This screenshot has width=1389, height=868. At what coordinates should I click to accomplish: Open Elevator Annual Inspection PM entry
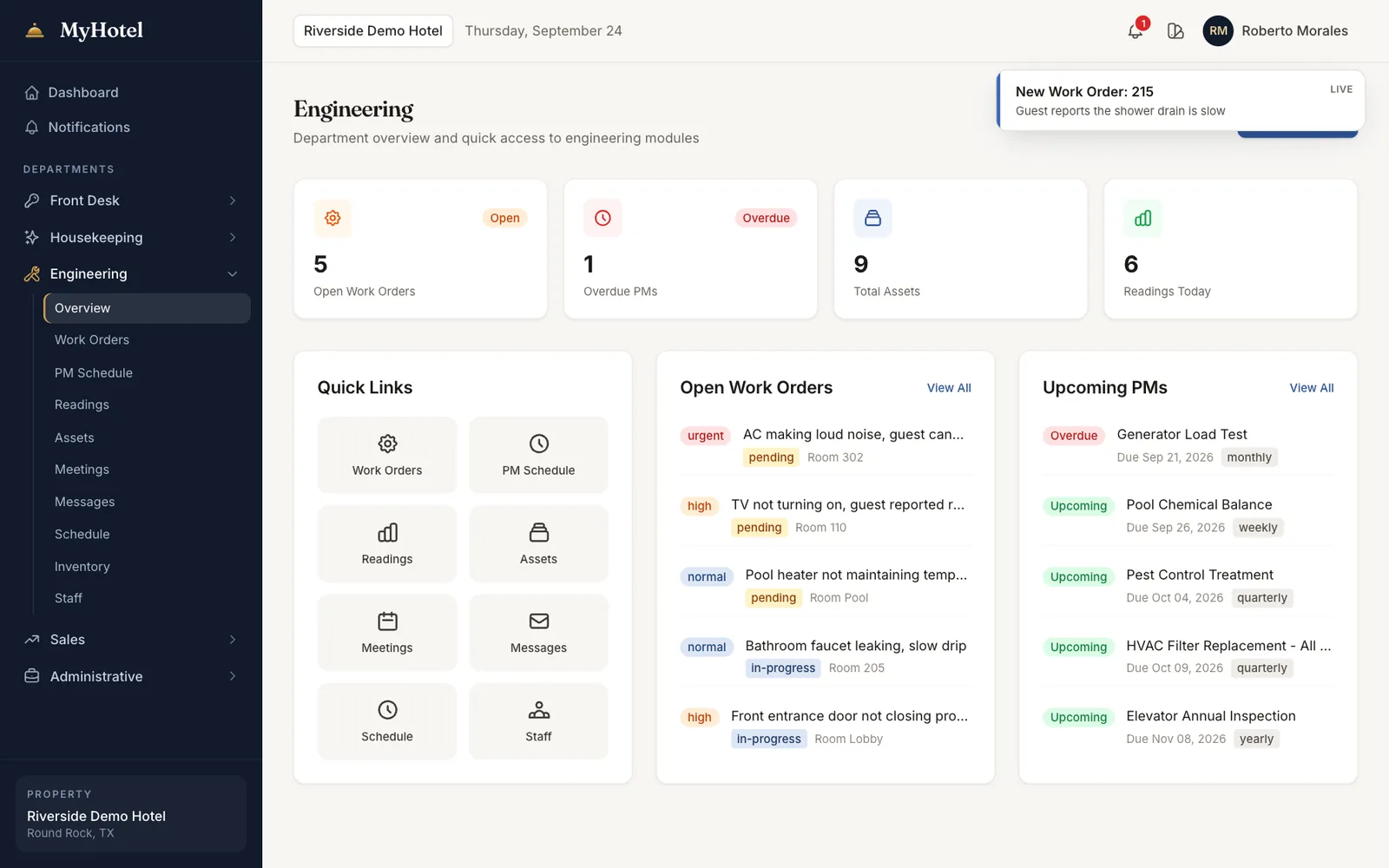click(x=1188, y=727)
